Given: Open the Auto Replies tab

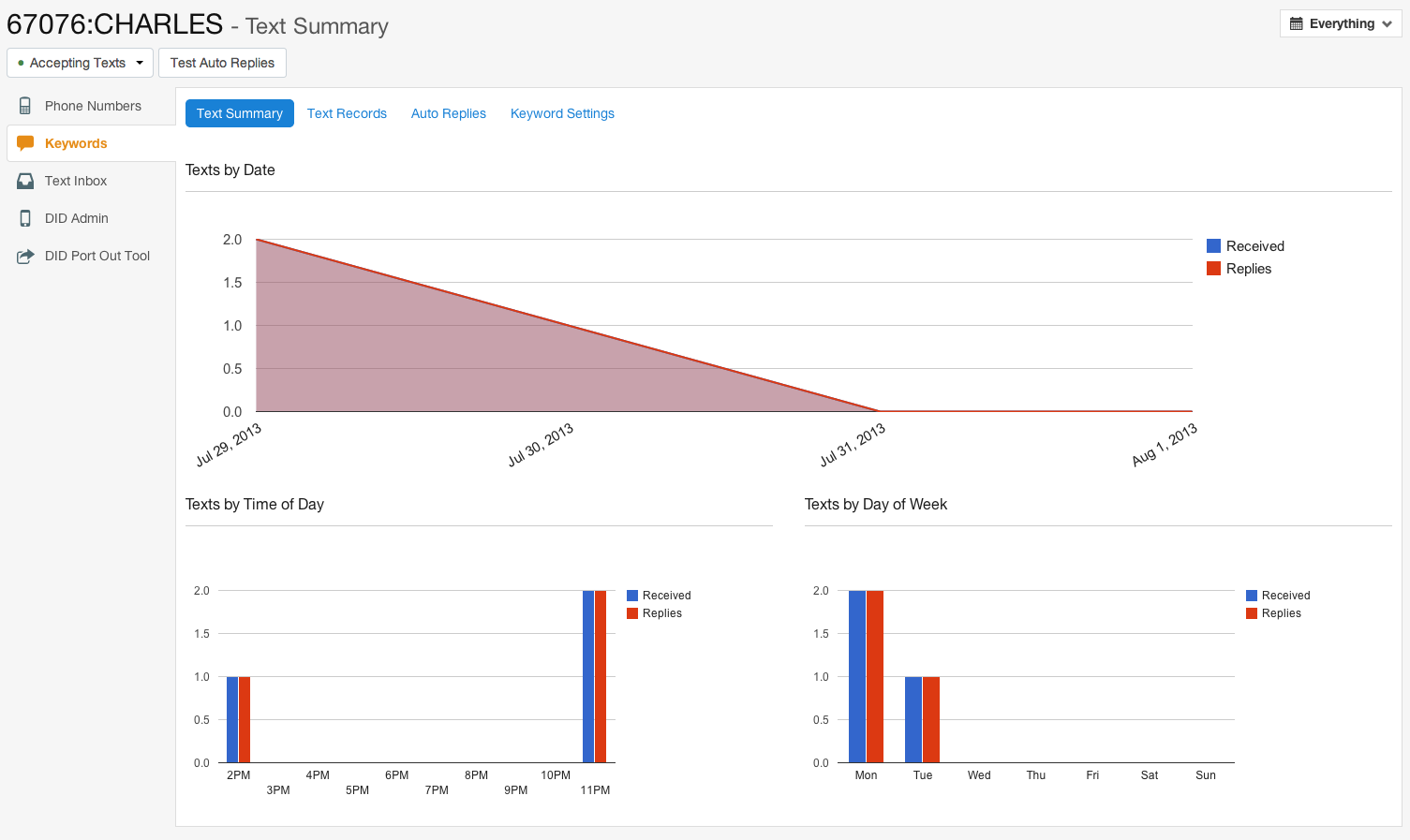Looking at the screenshot, I should point(448,113).
